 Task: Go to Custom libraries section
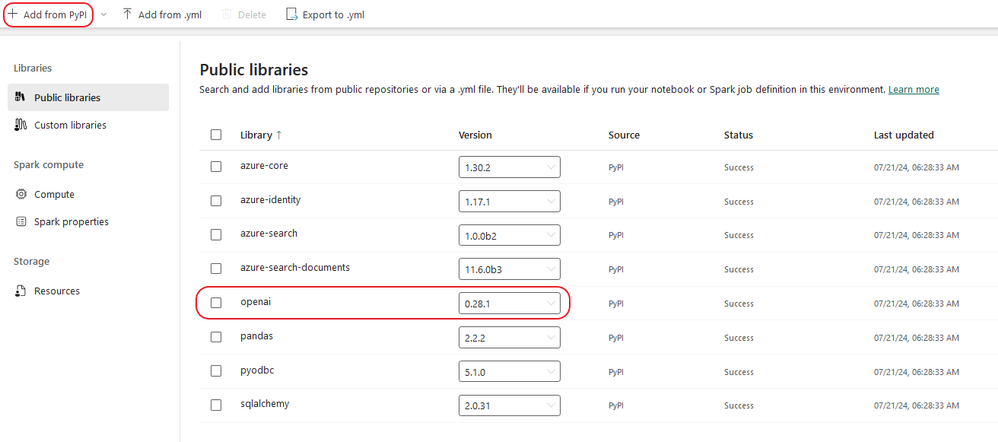[70, 125]
